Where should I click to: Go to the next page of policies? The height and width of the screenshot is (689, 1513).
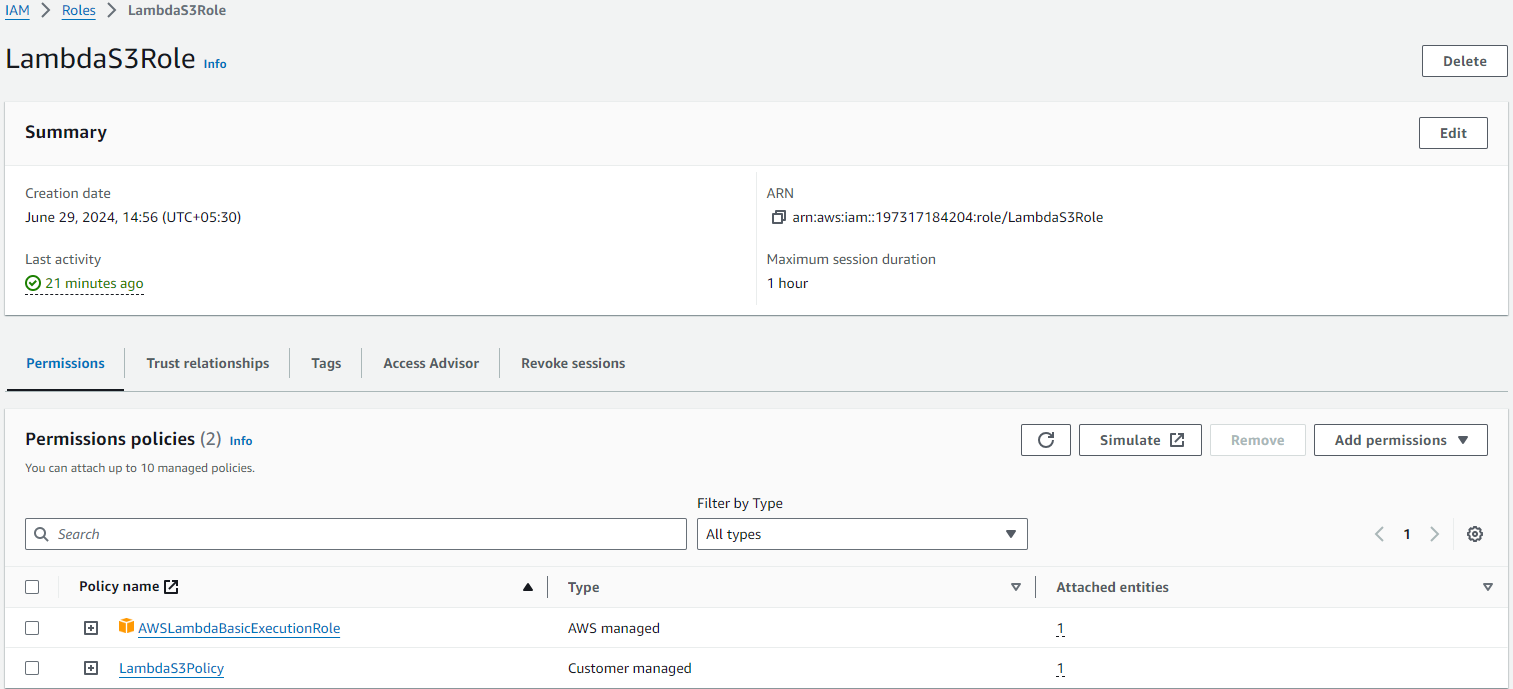coord(1434,534)
